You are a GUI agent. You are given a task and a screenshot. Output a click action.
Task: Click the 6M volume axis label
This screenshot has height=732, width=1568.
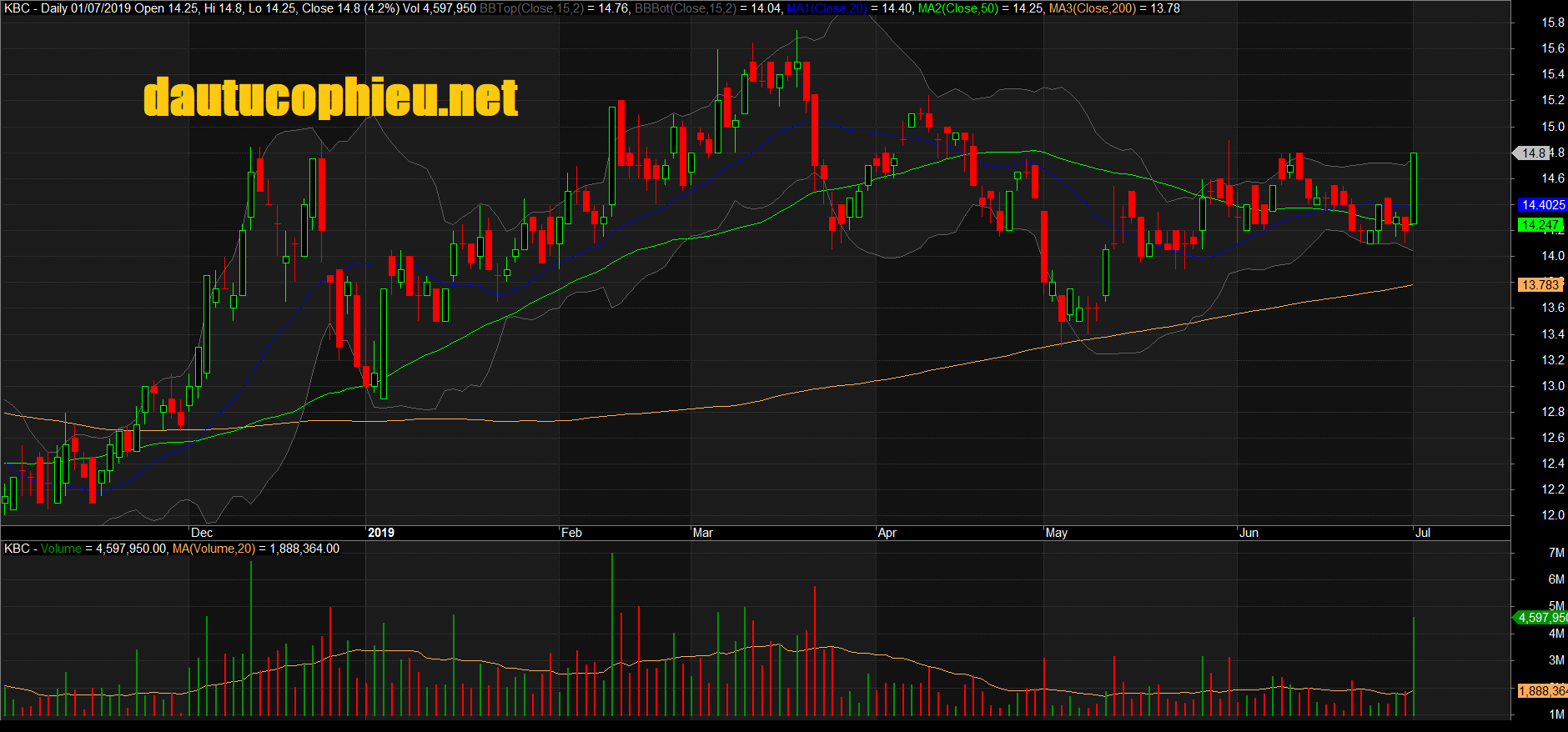1556,579
